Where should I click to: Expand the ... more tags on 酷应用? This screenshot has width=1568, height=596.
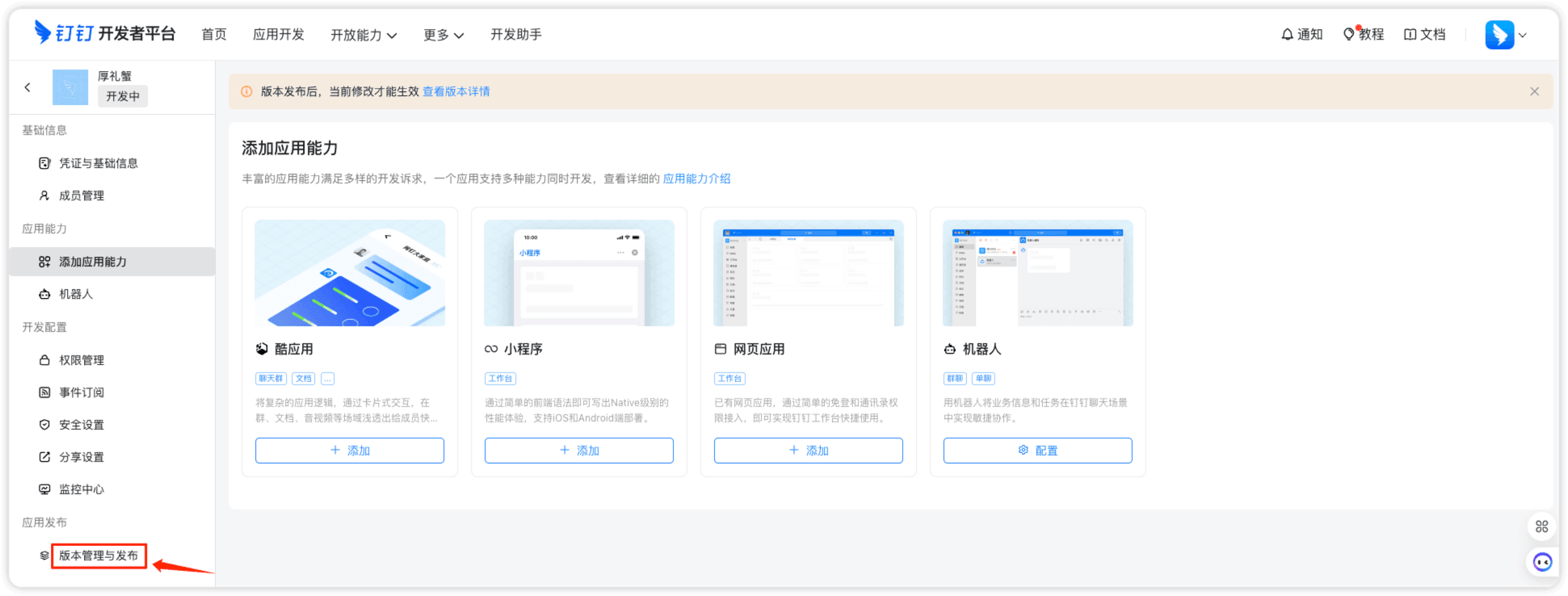[x=327, y=379]
